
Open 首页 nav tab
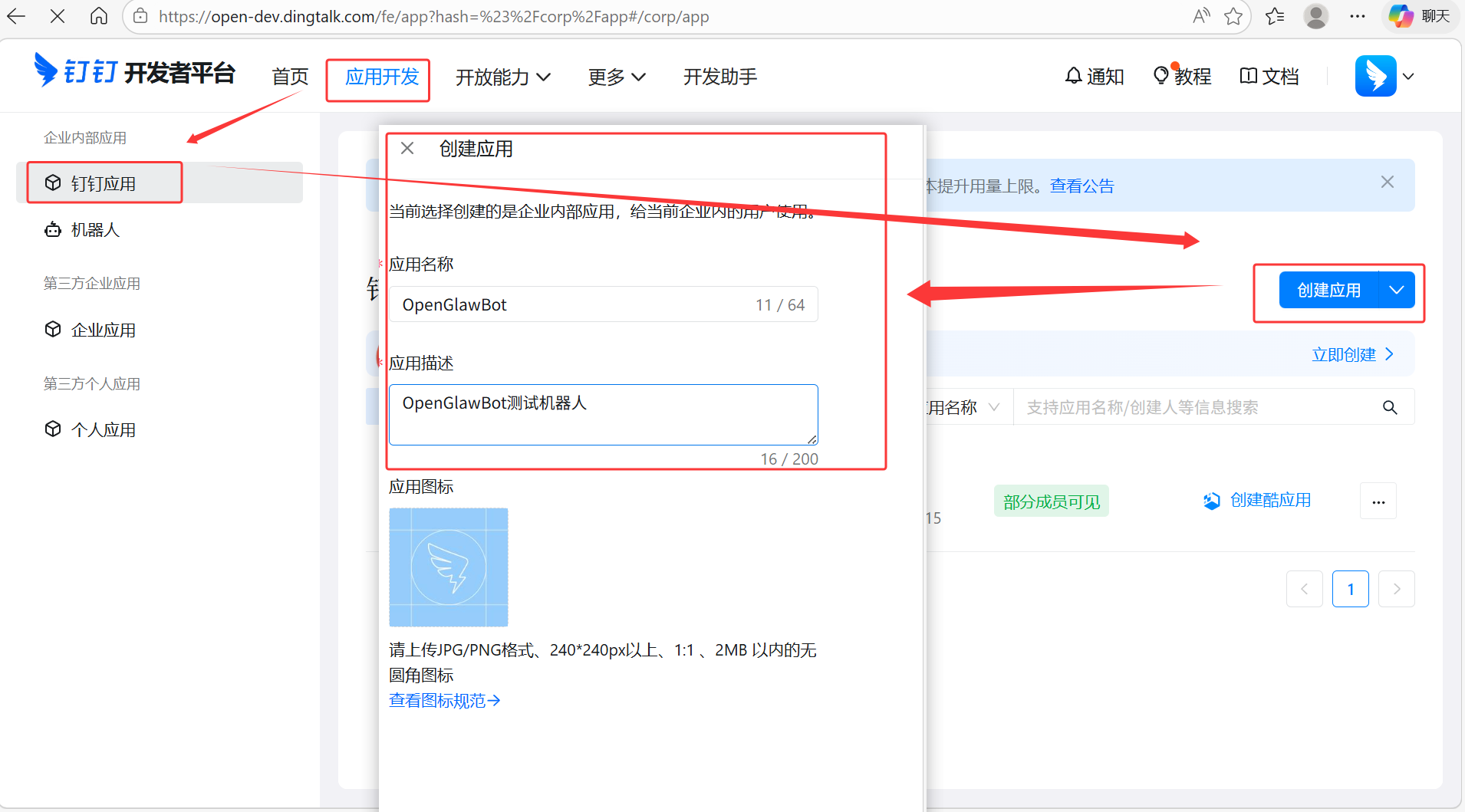click(290, 77)
